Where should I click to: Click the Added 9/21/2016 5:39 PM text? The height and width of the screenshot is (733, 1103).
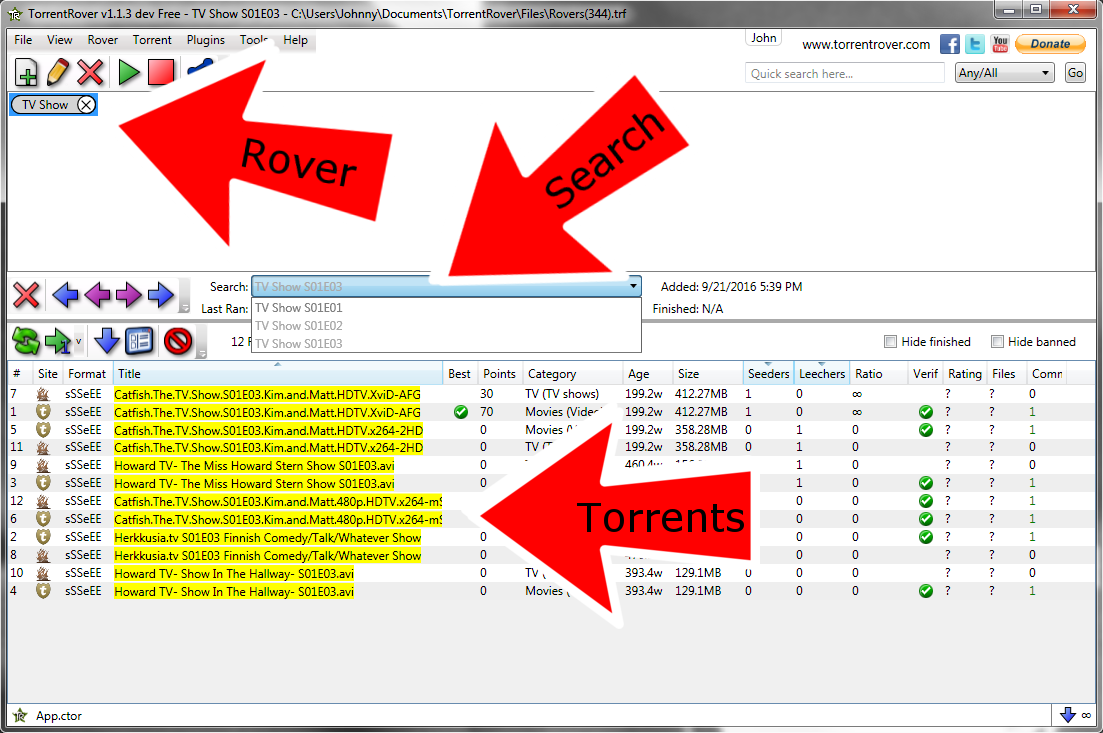click(x=732, y=286)
